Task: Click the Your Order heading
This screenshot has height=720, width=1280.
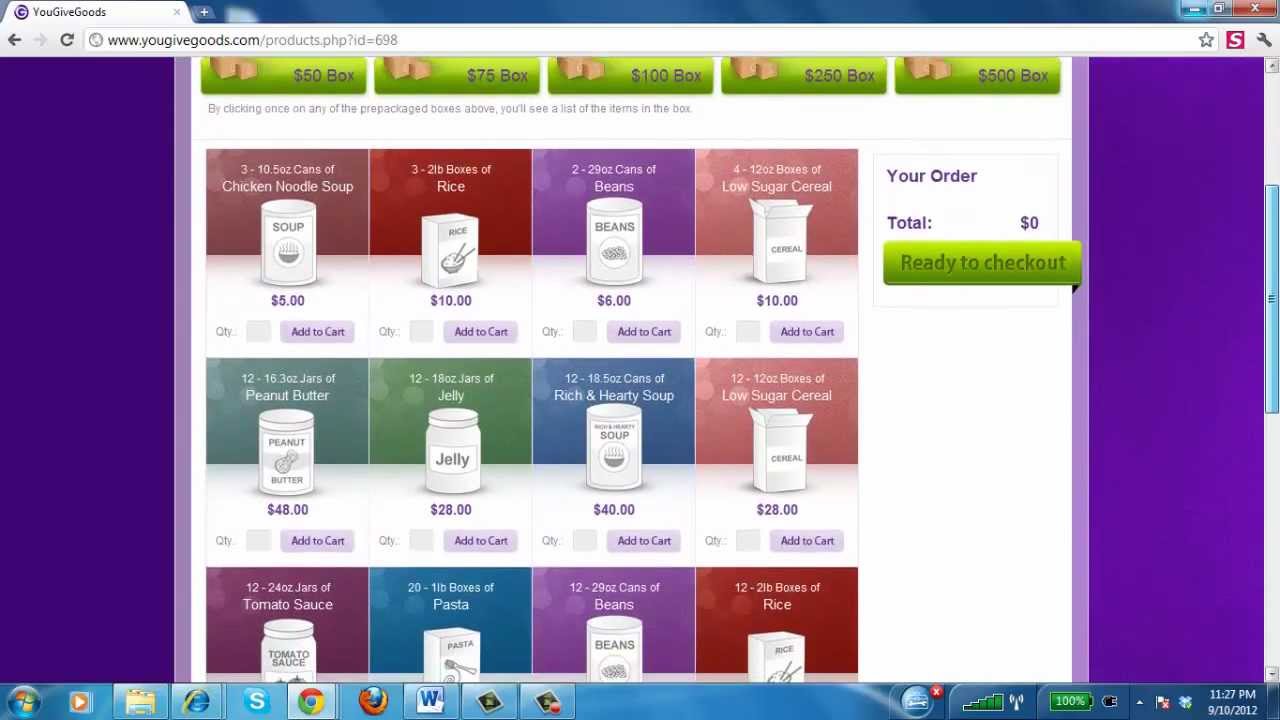Action: coord(931,176)
